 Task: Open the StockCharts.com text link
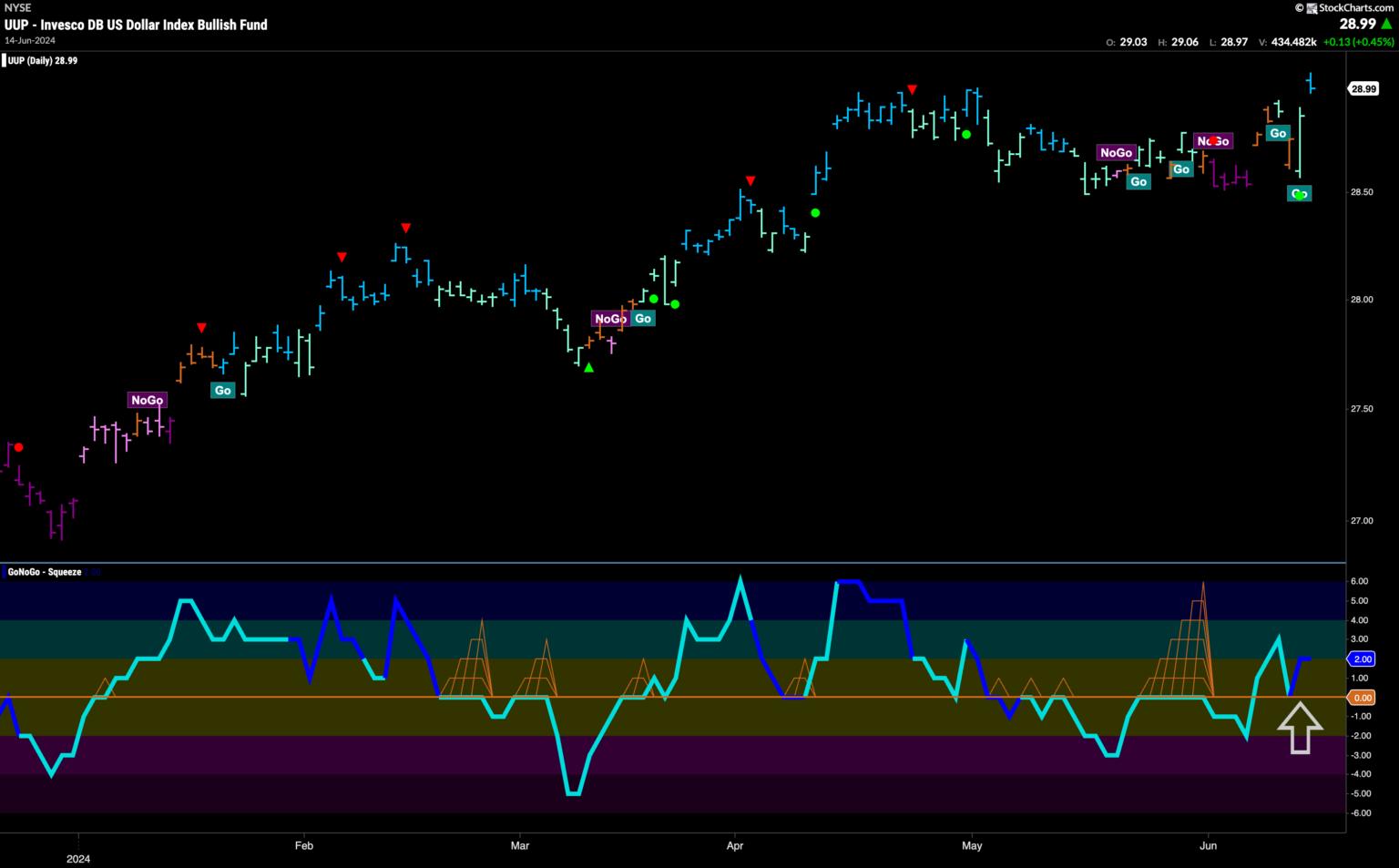[x=1351, y=8]
